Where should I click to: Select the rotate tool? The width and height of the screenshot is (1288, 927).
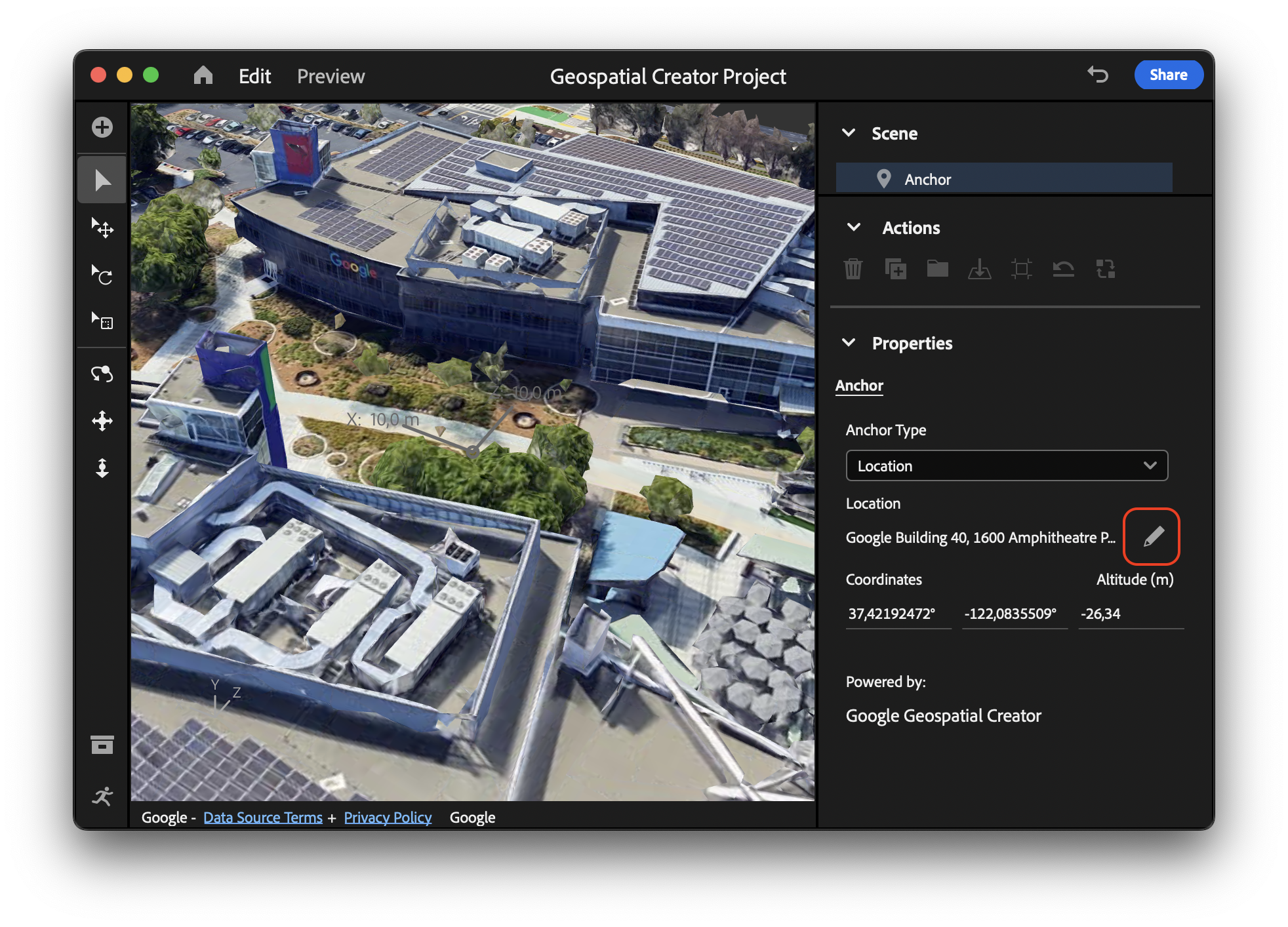pyautogui.click(x=101, y=276)
